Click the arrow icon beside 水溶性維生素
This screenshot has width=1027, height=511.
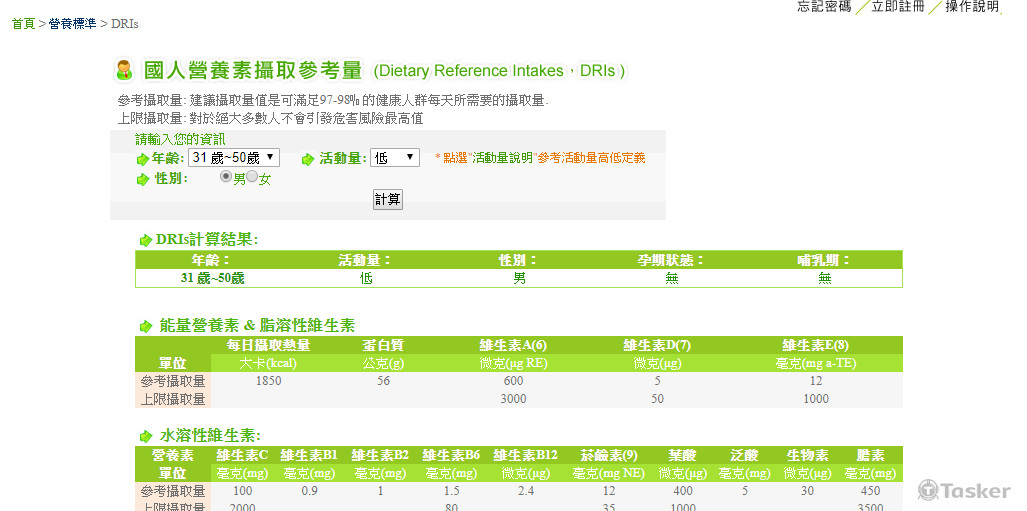(x=146, y=436)
